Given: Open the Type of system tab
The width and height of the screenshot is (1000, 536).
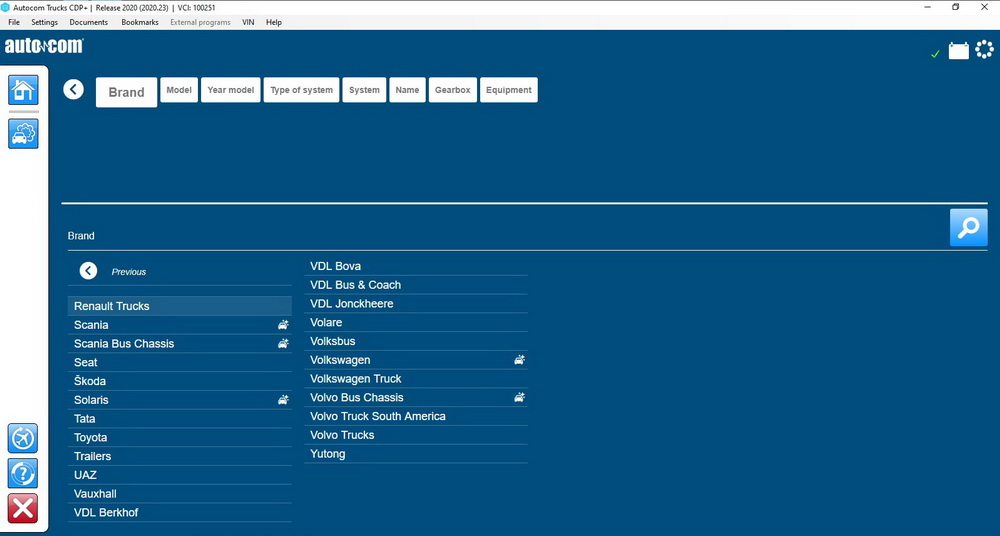Looking at the screenshot, I should (301, 90).
